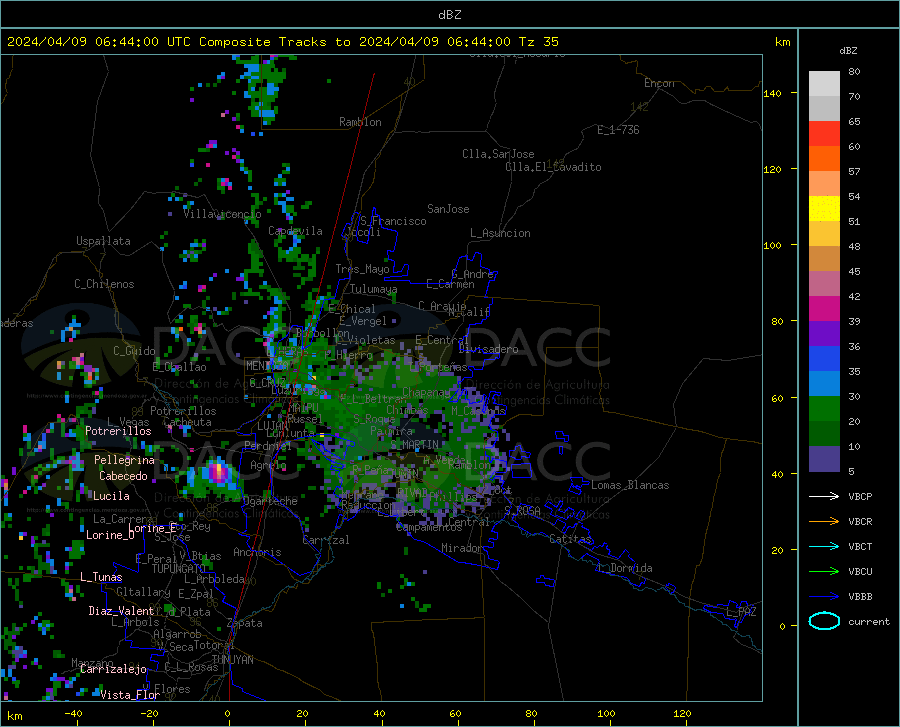
Task: Click the 'Anchoris' map label
Action: (x=257, y=552)
